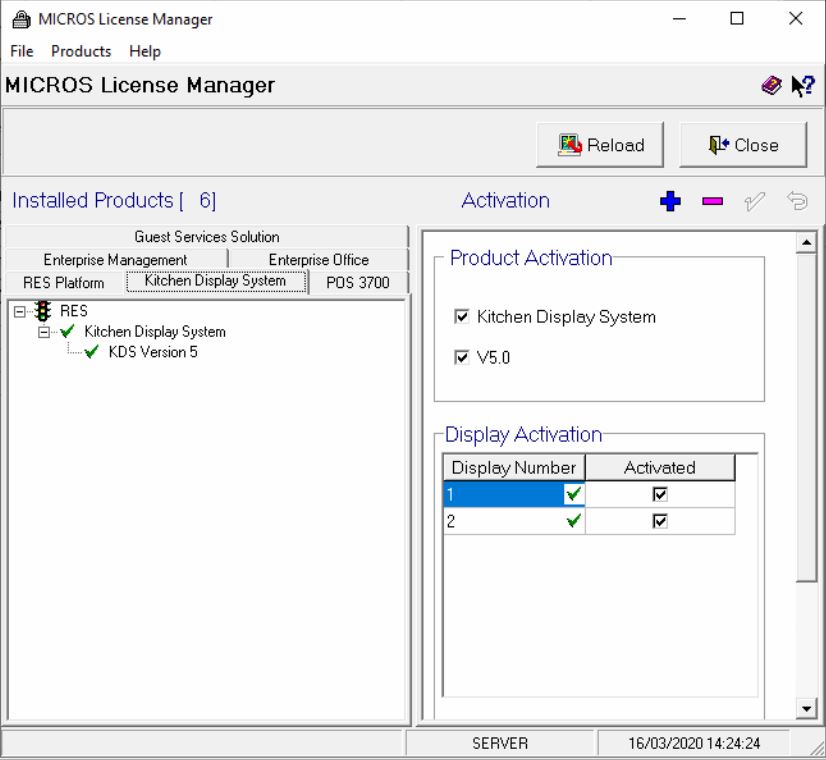Switch to the Enterprise Management tab
The image size is (826, 760).
point(115,260)
